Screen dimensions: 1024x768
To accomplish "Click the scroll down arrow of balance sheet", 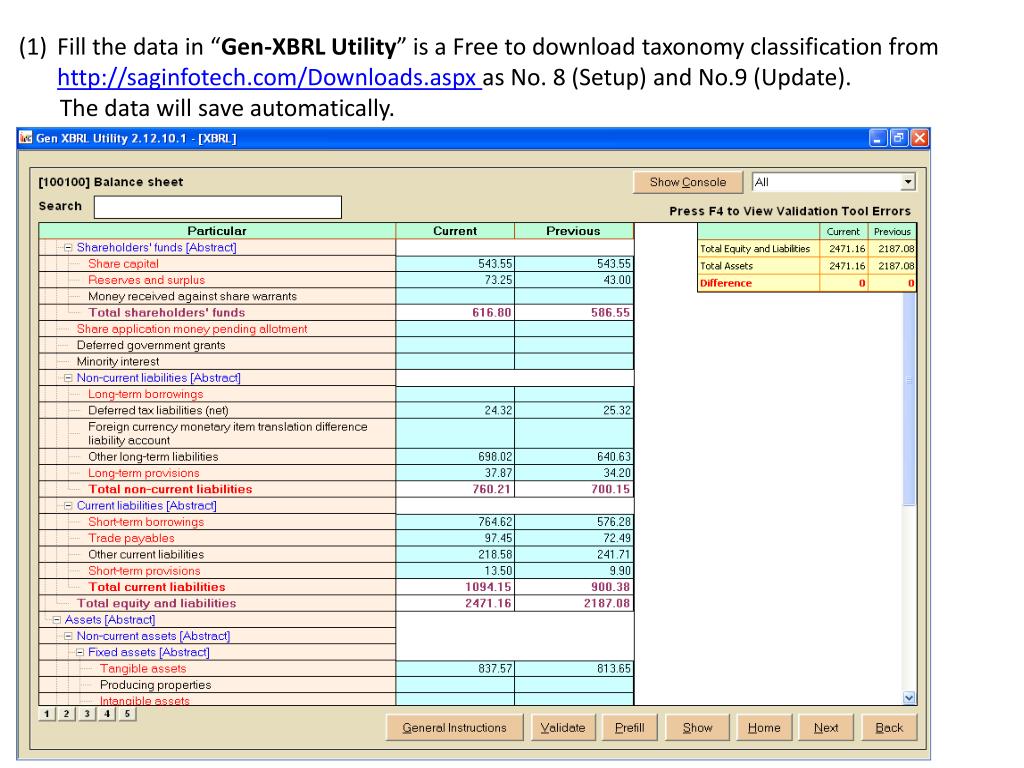I will (909, 697).
